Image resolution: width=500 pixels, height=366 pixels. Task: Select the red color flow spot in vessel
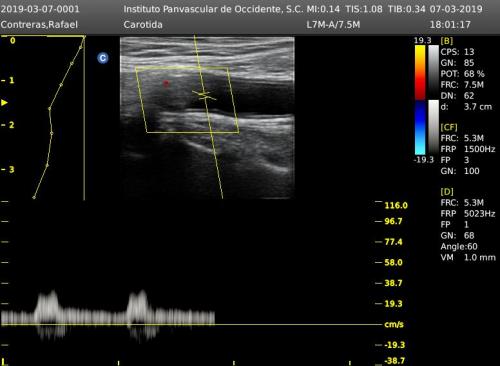point(166,83)
